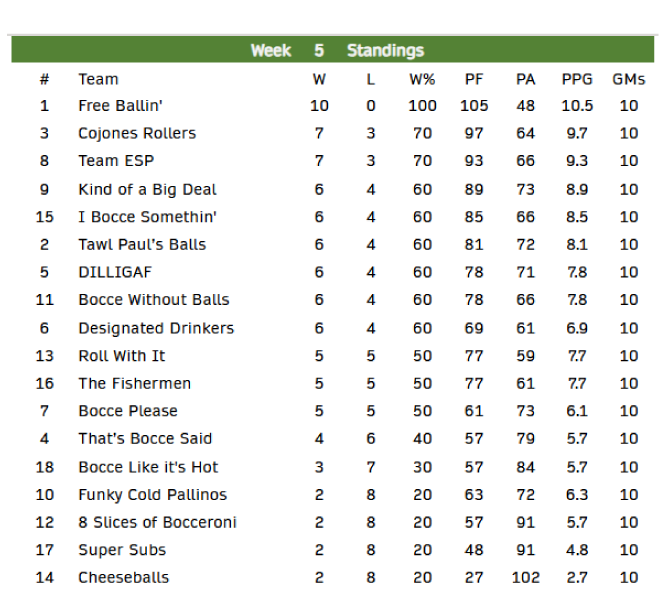Open Bocce Without Balls team
This screenshot has height=611, width=667.
(x=154, y=300)
